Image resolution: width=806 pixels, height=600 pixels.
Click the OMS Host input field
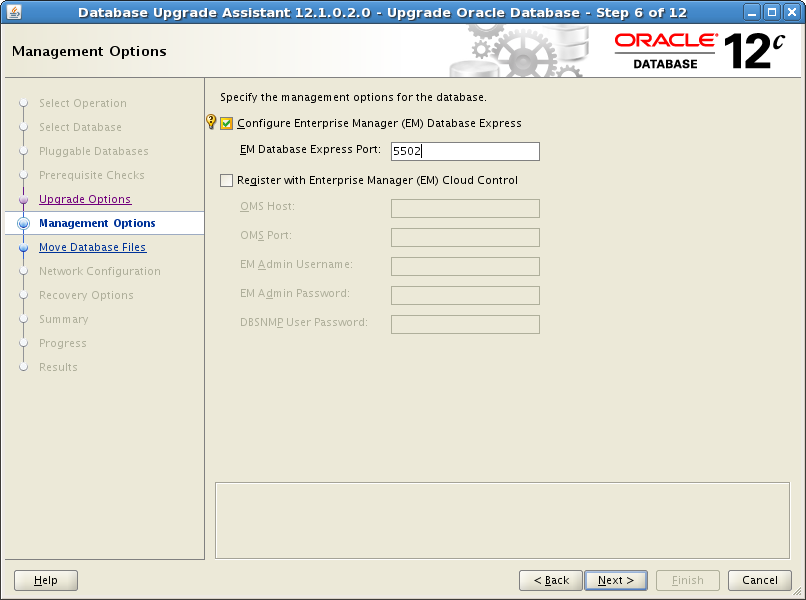pos(465,209)
